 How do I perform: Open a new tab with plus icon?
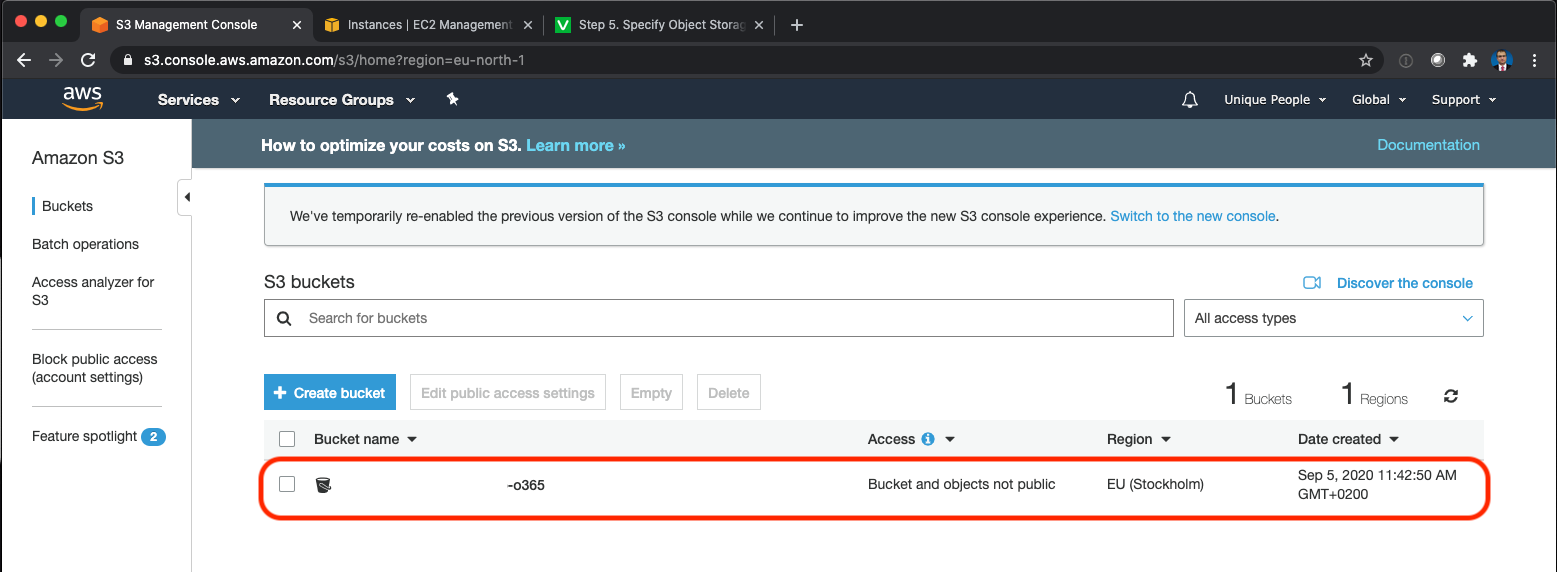(x=797, y=25)
